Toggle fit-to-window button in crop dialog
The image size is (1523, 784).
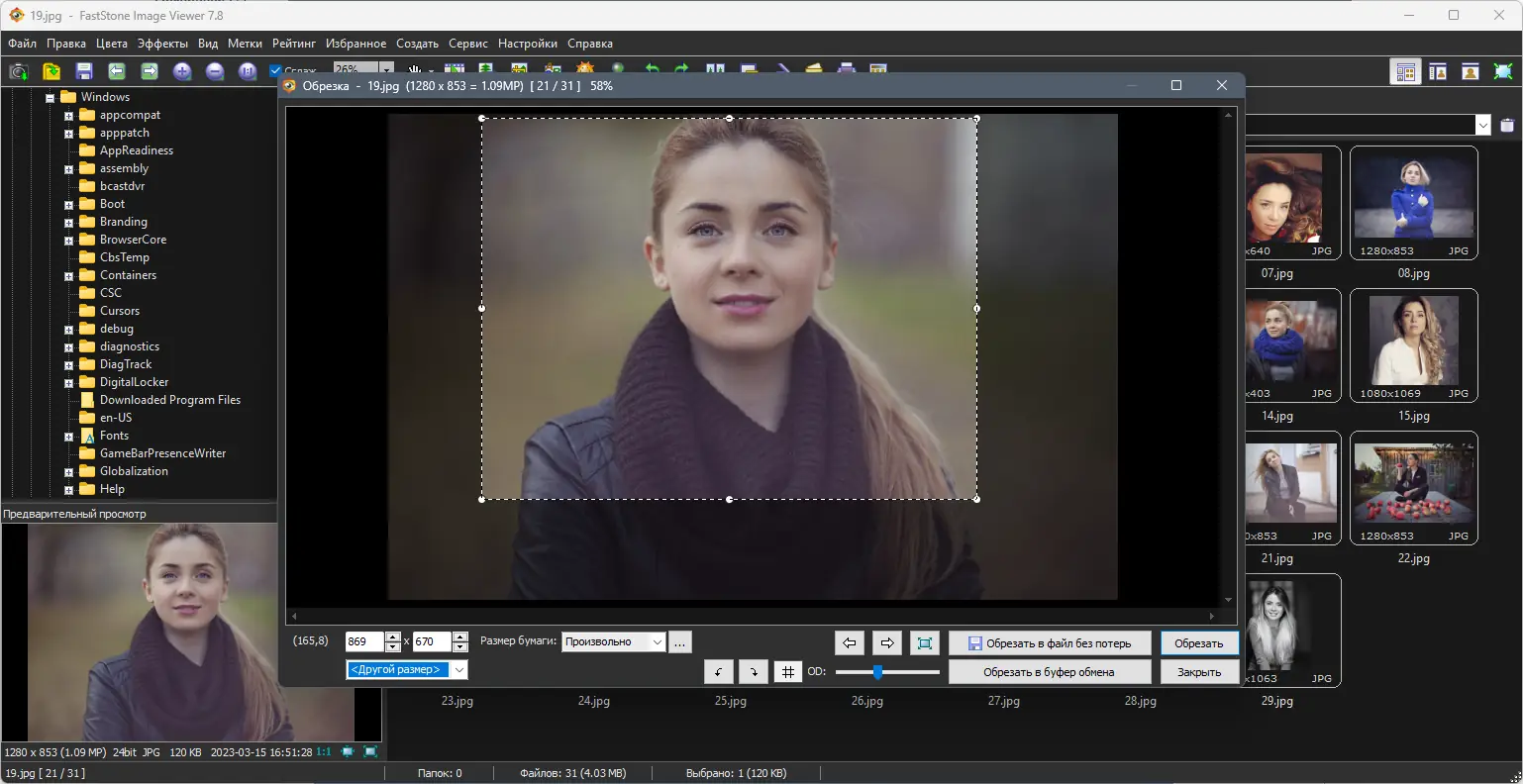pos(924,643)
